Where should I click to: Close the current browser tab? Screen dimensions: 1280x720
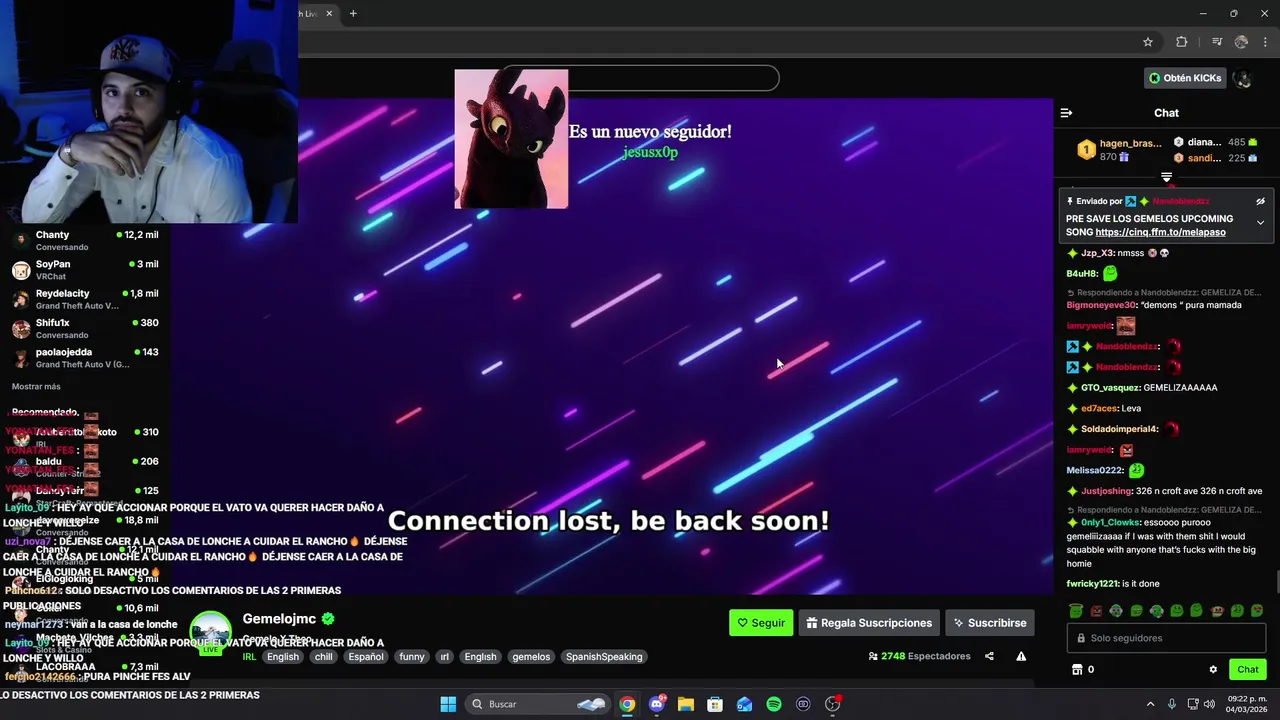pos(329,13)
